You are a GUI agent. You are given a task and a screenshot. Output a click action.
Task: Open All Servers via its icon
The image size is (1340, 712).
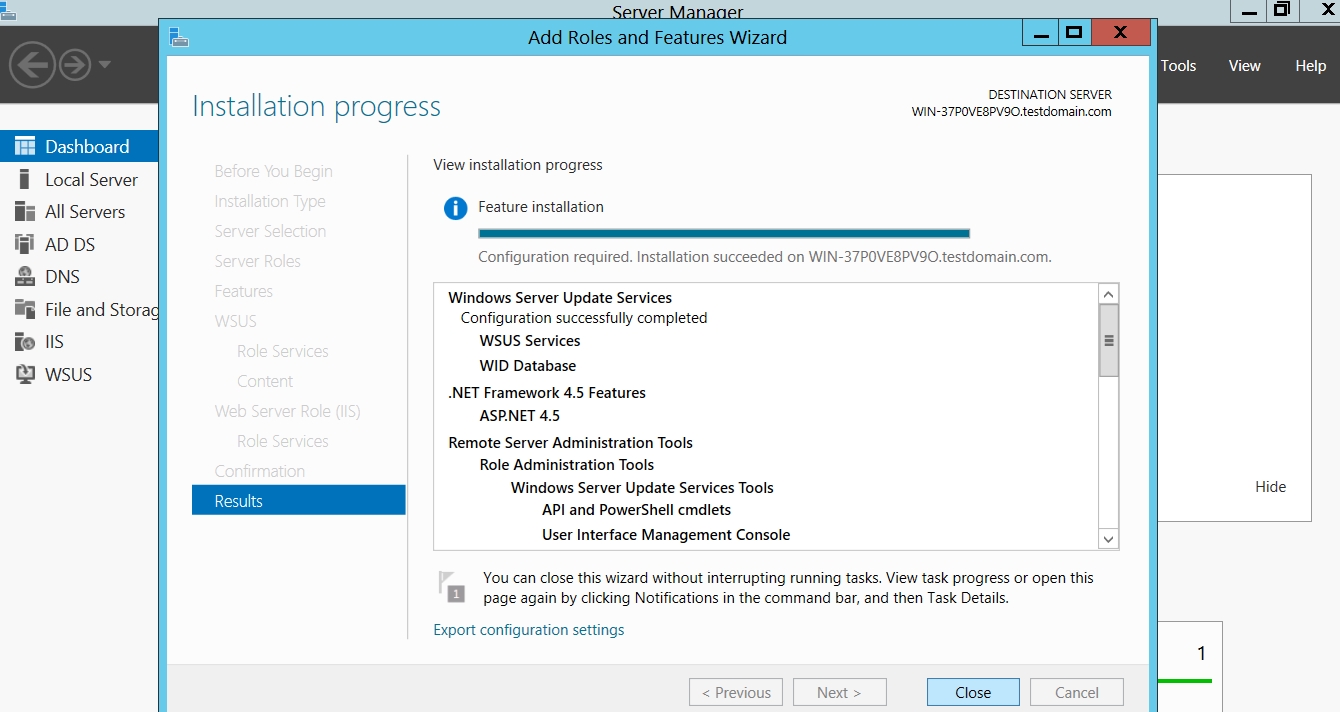click(x=25, y=212)
